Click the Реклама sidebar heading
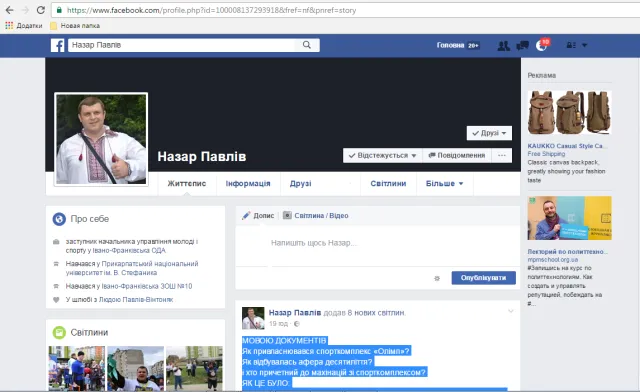The image size is (640, 392). 542,76
